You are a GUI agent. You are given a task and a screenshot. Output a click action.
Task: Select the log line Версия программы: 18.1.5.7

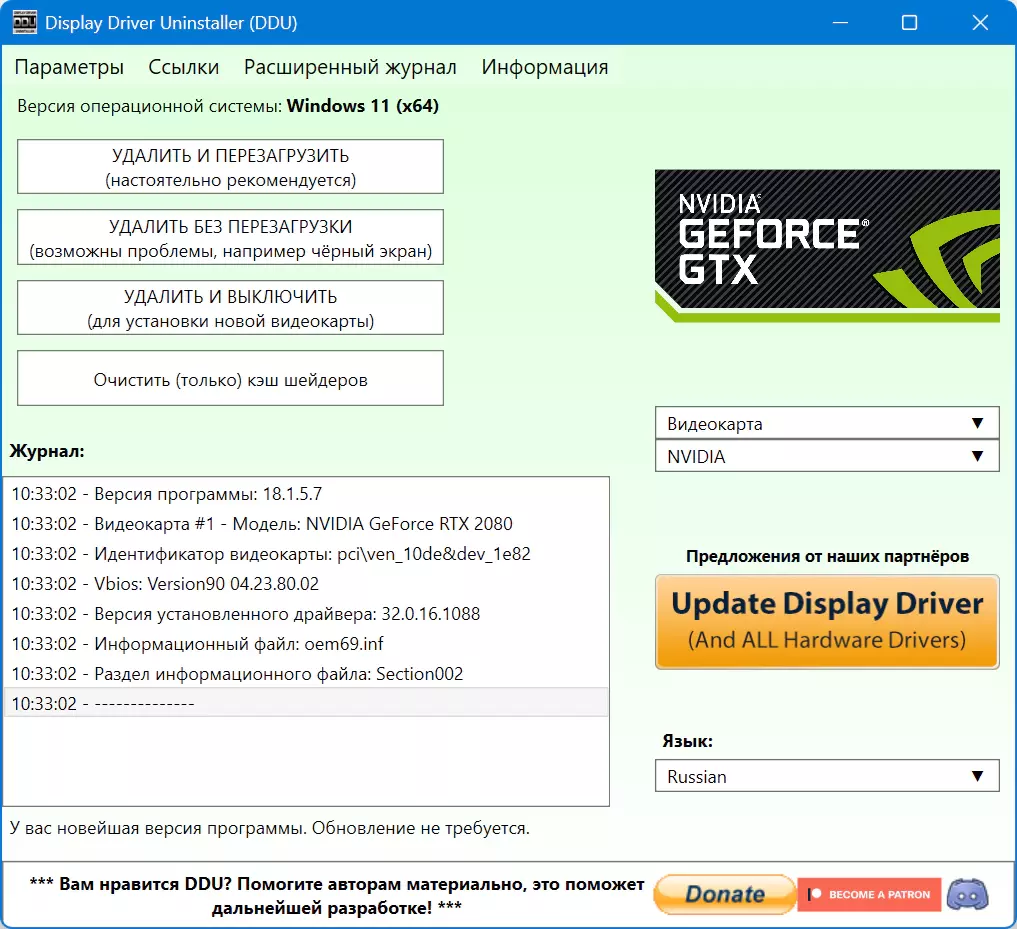pos(306,494)
